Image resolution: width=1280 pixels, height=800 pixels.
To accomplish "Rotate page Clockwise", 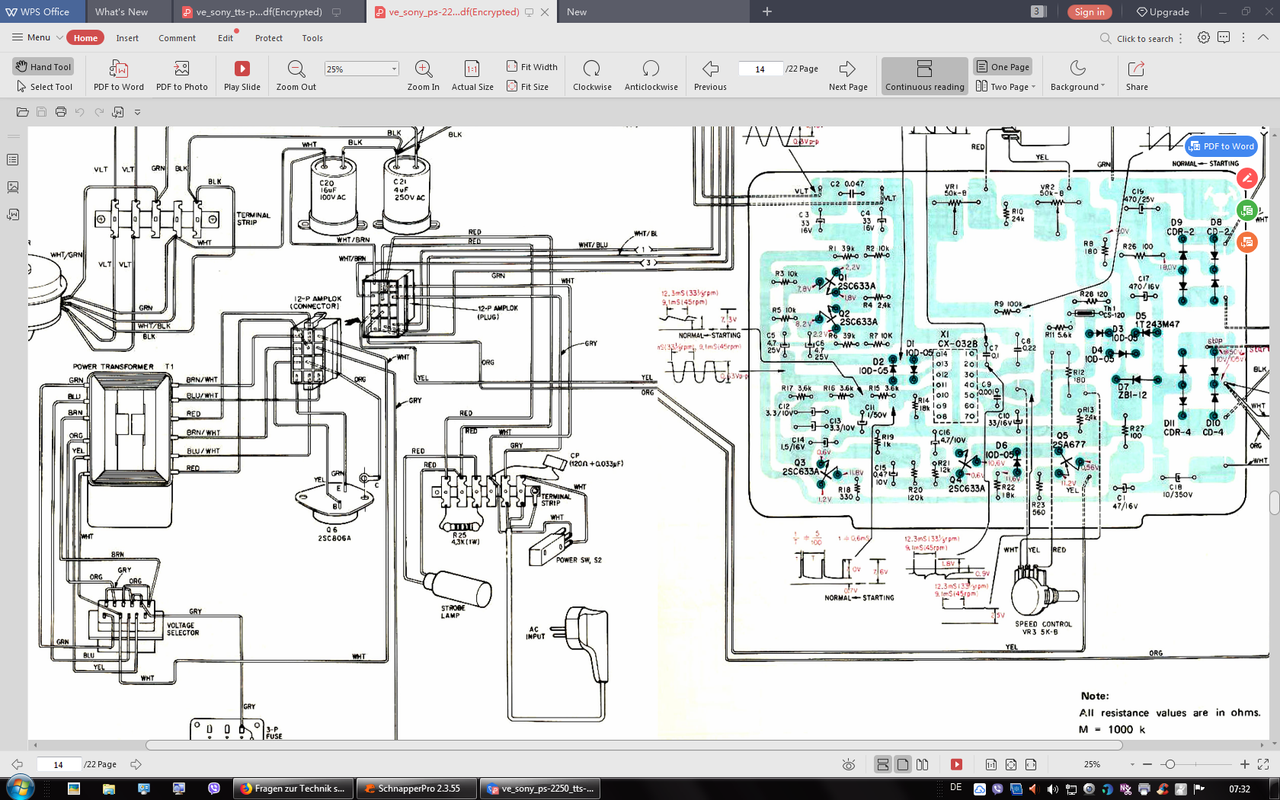I will click(x=592, y=75).
